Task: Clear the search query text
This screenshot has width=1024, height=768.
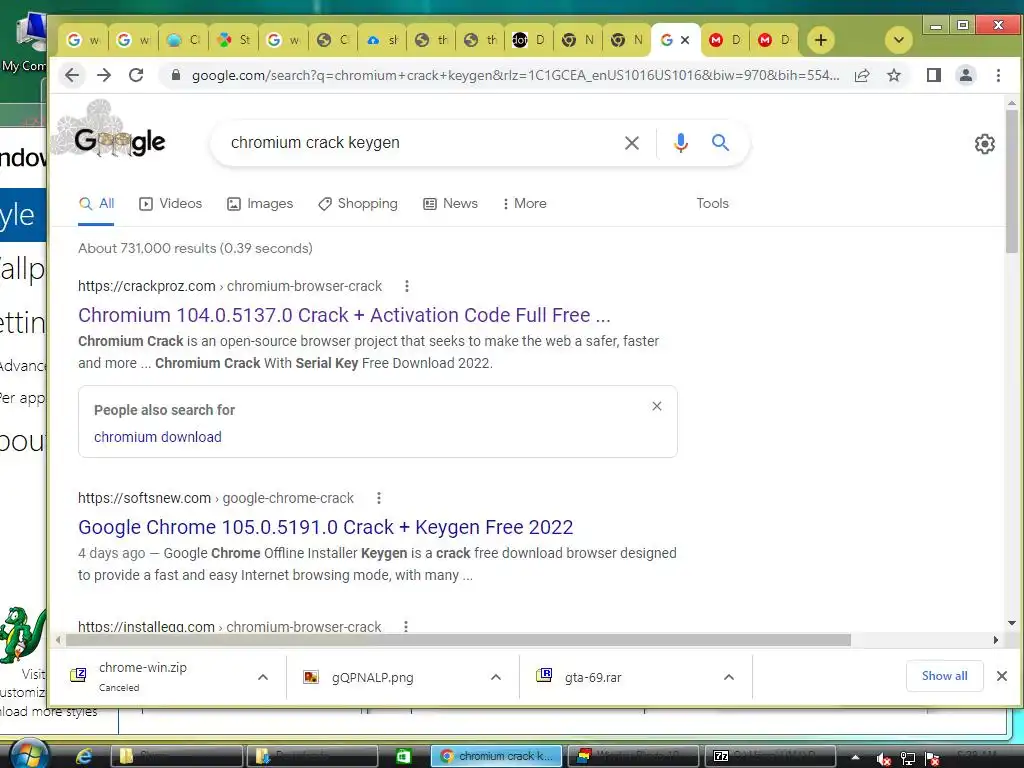Action: click(632, 143)
